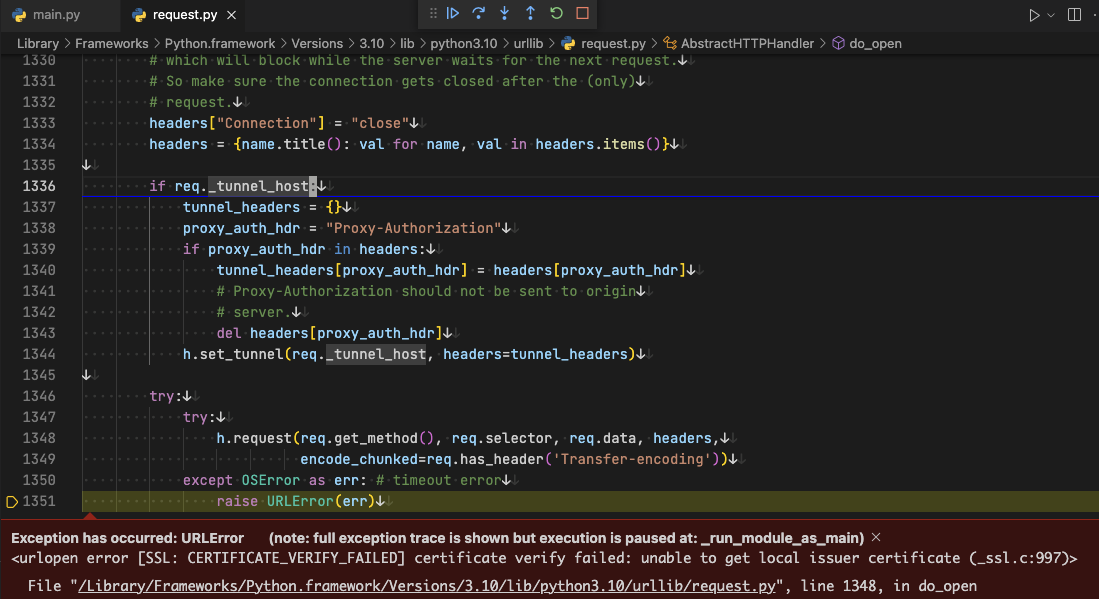Step out of current function
The image size is (1099, 599).
click(531, 13)
